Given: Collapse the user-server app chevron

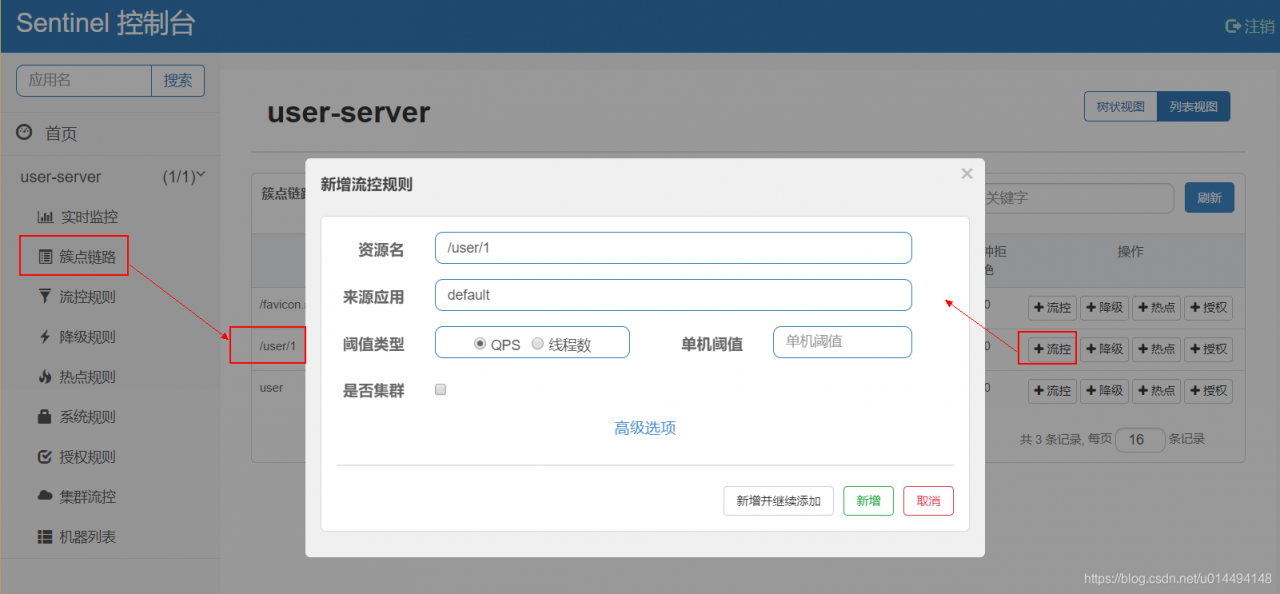Looking at the screenshot, I should (201, 175).
